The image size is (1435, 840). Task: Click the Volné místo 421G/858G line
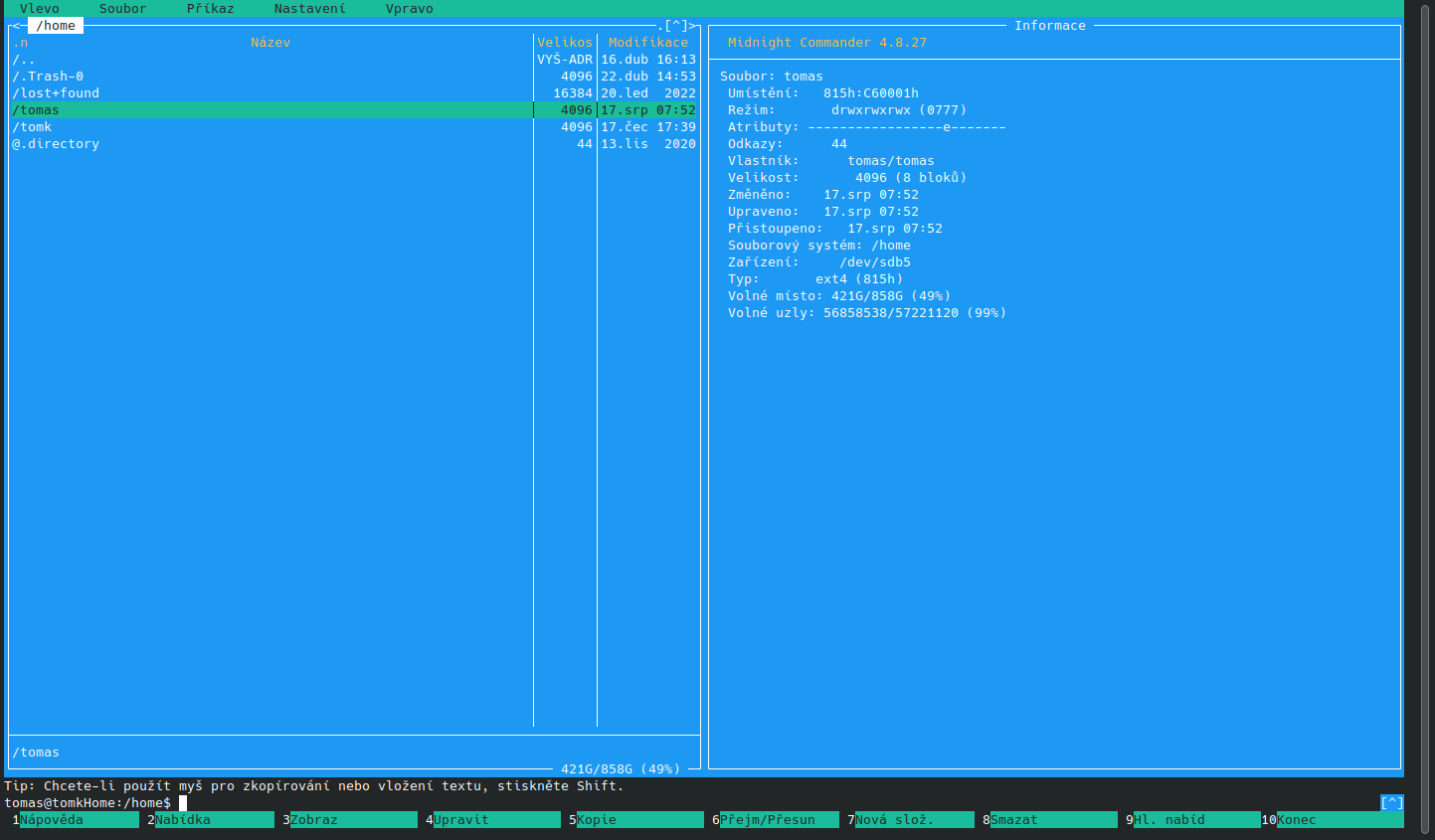839,296
